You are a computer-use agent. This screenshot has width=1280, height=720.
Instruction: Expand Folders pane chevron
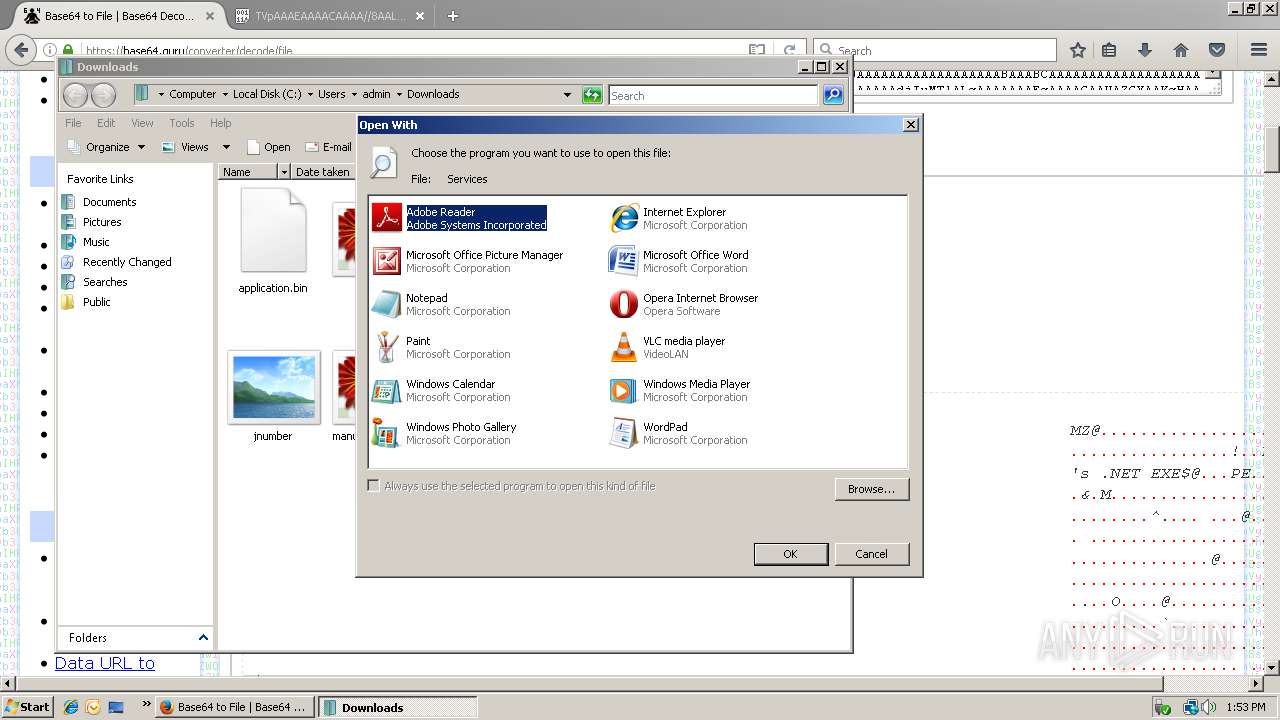coord(203,637)
